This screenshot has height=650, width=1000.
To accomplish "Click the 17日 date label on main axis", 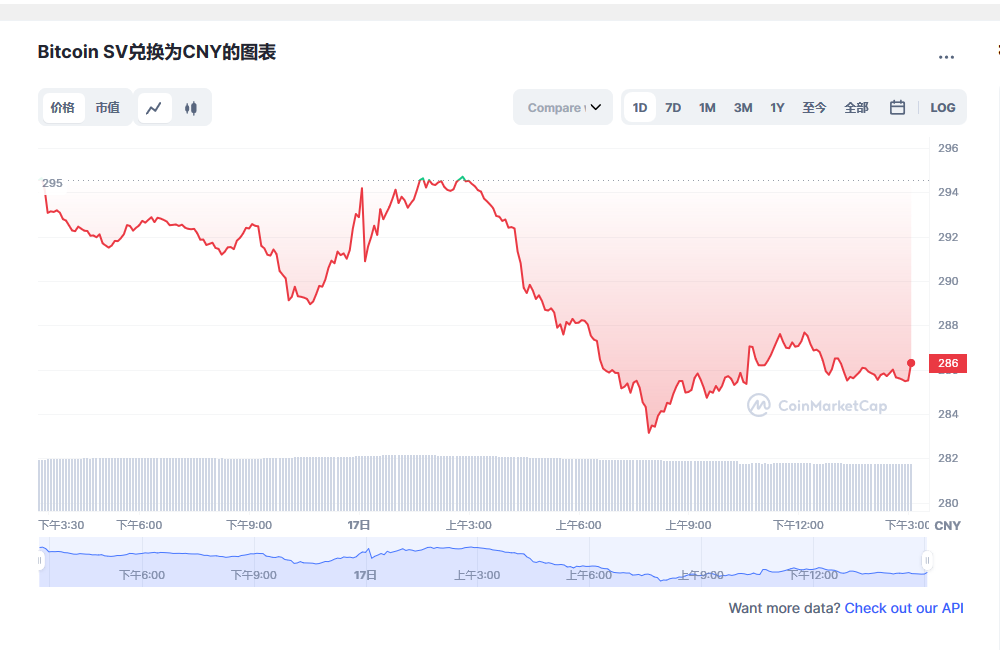I will point(358,525).
